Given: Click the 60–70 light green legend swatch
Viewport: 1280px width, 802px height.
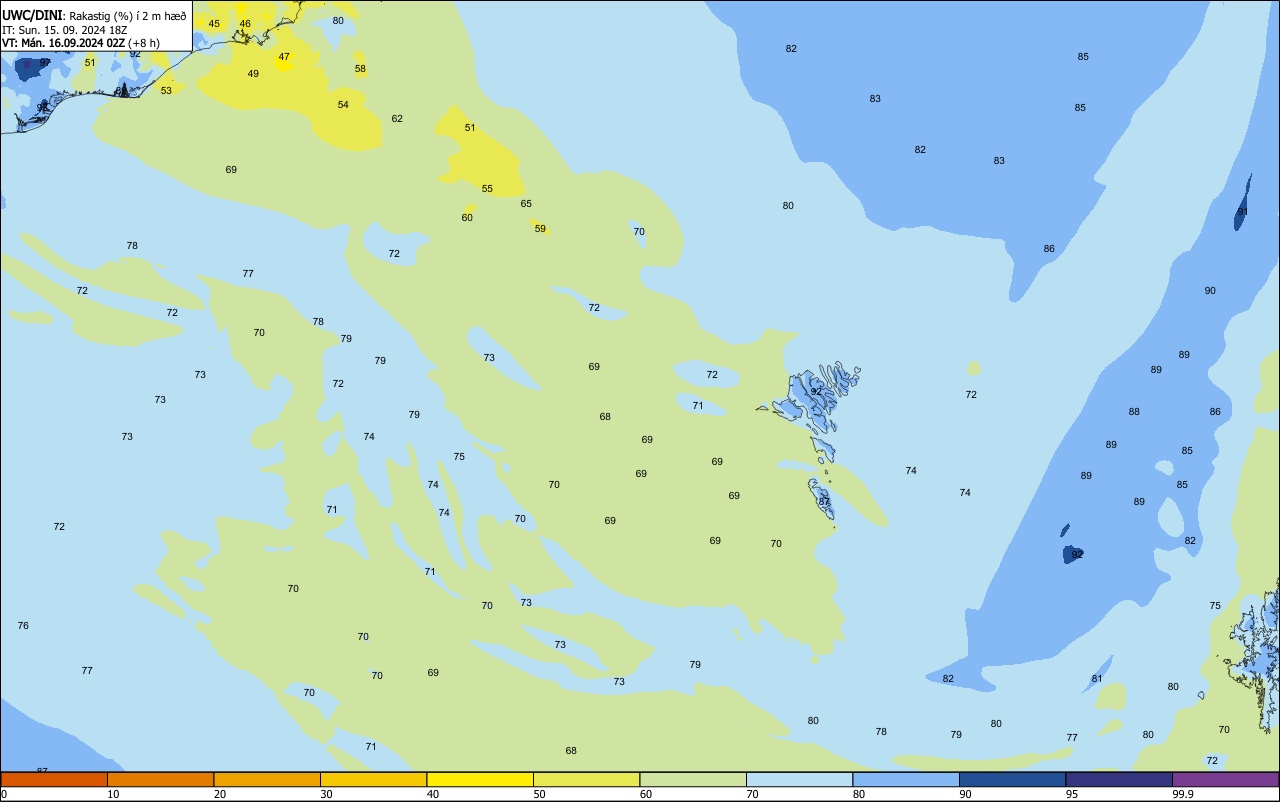Looking at the screenshot, I should pyautogui.click(x=693, y=779).
